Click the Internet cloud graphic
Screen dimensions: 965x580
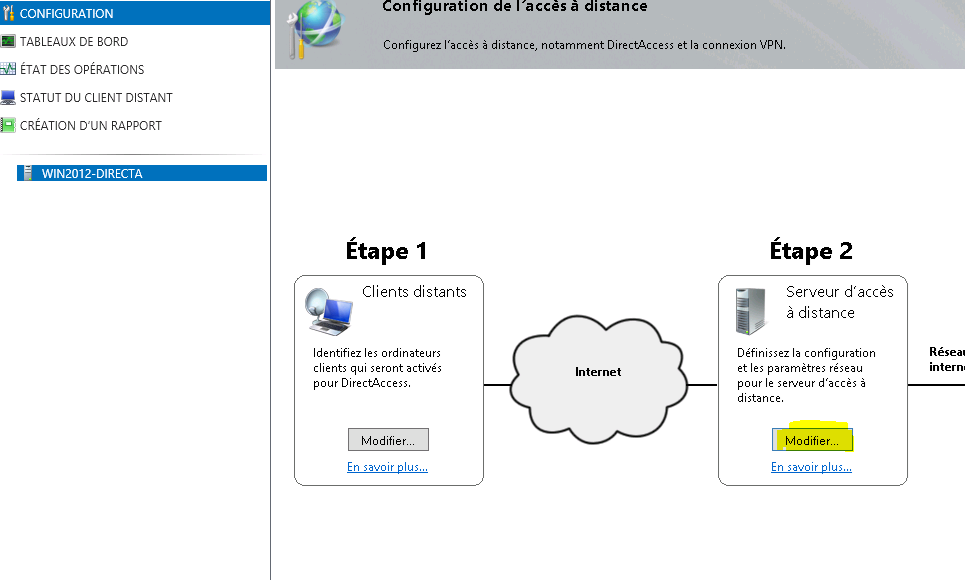pyautogui.click(x=598, y=378)
